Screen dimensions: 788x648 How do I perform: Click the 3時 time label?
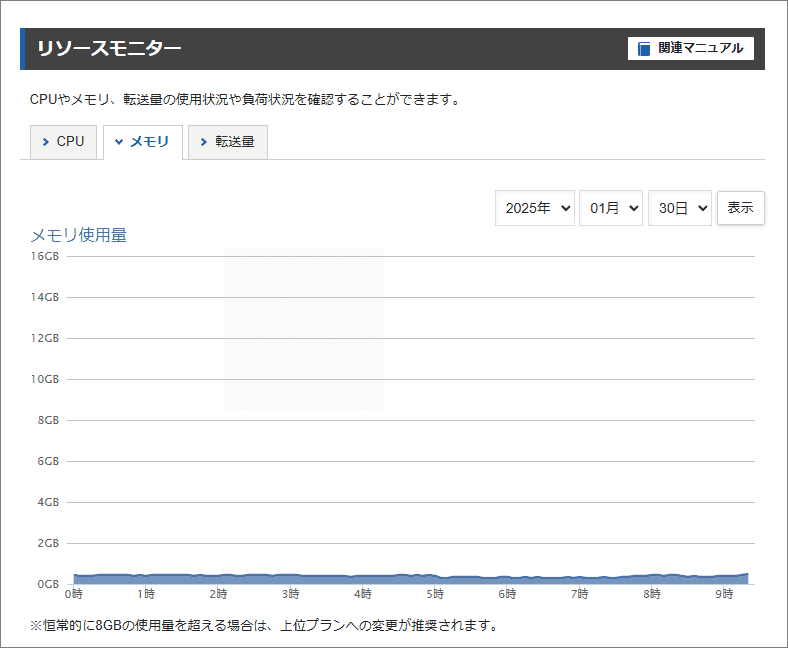pyautogui.click(x=290, y=594)
